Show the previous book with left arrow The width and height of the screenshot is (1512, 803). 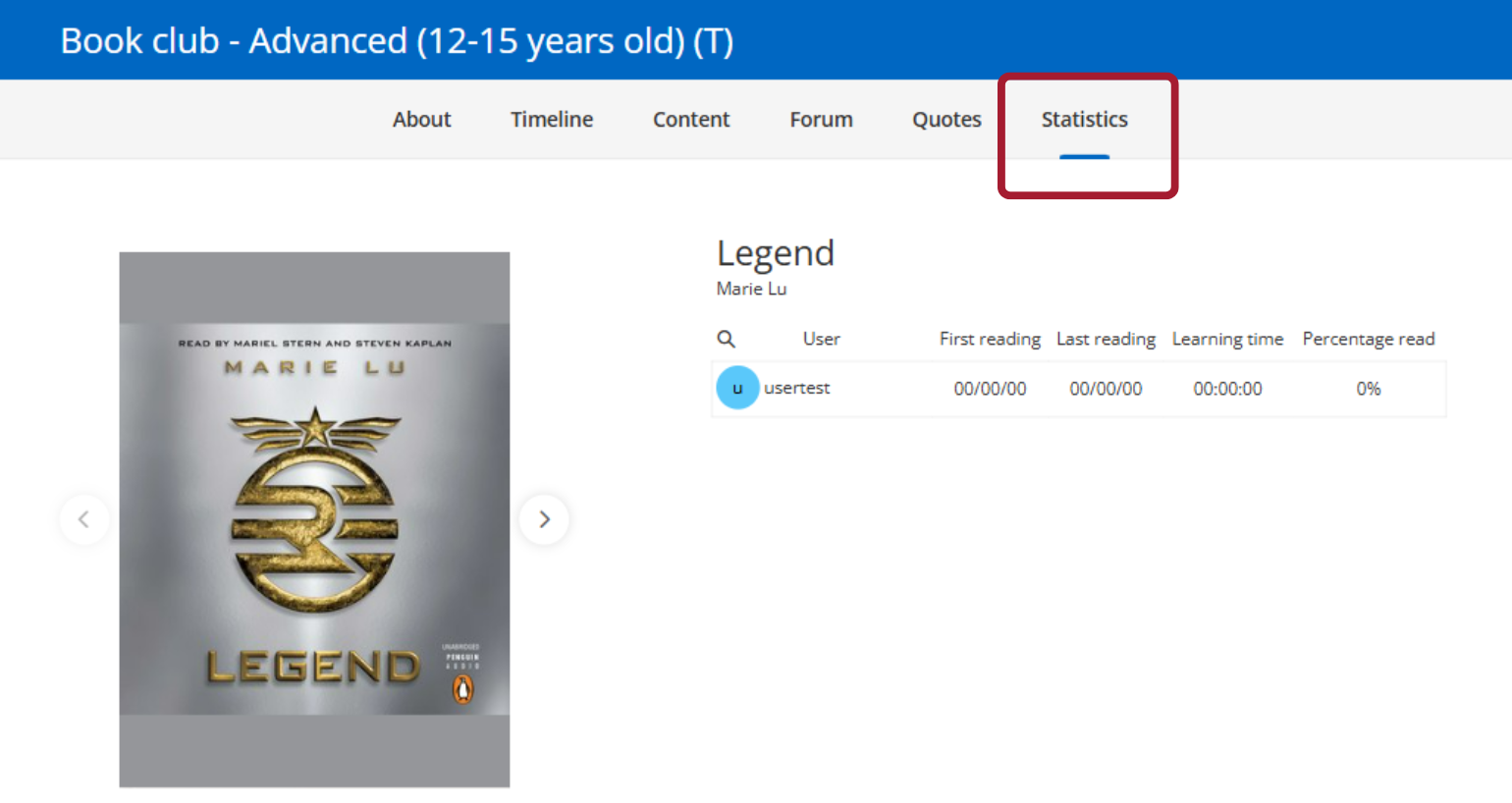pyautogui.click(x=83, y=519)
